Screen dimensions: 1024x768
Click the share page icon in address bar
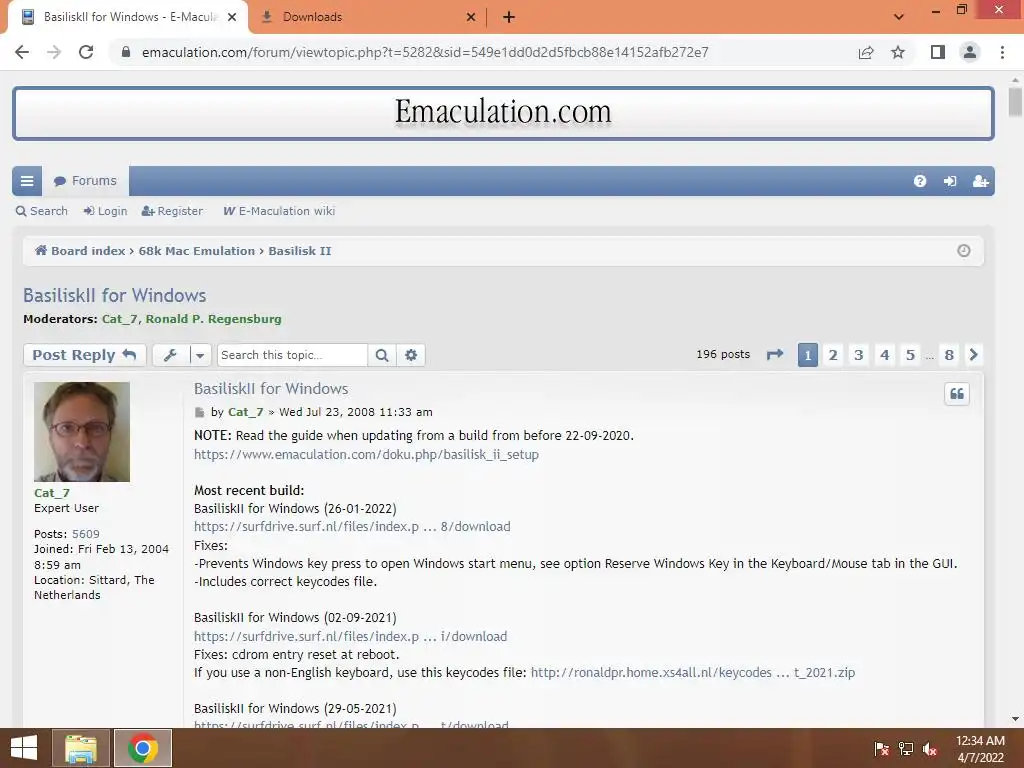pyautogui.click(x=866, y=52)
